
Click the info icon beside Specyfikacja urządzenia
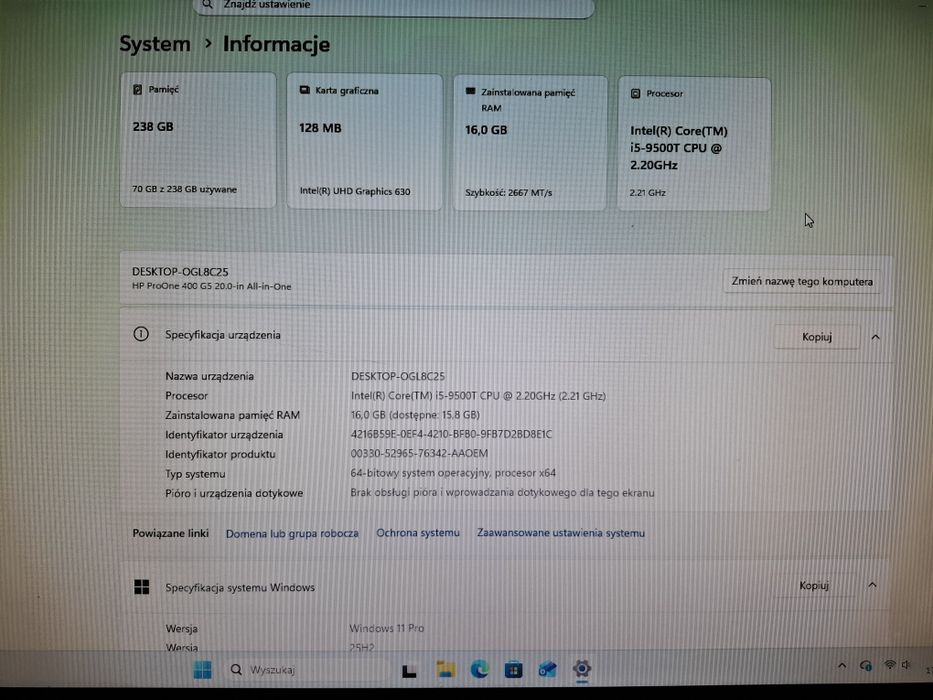click(x=141, y=334)
